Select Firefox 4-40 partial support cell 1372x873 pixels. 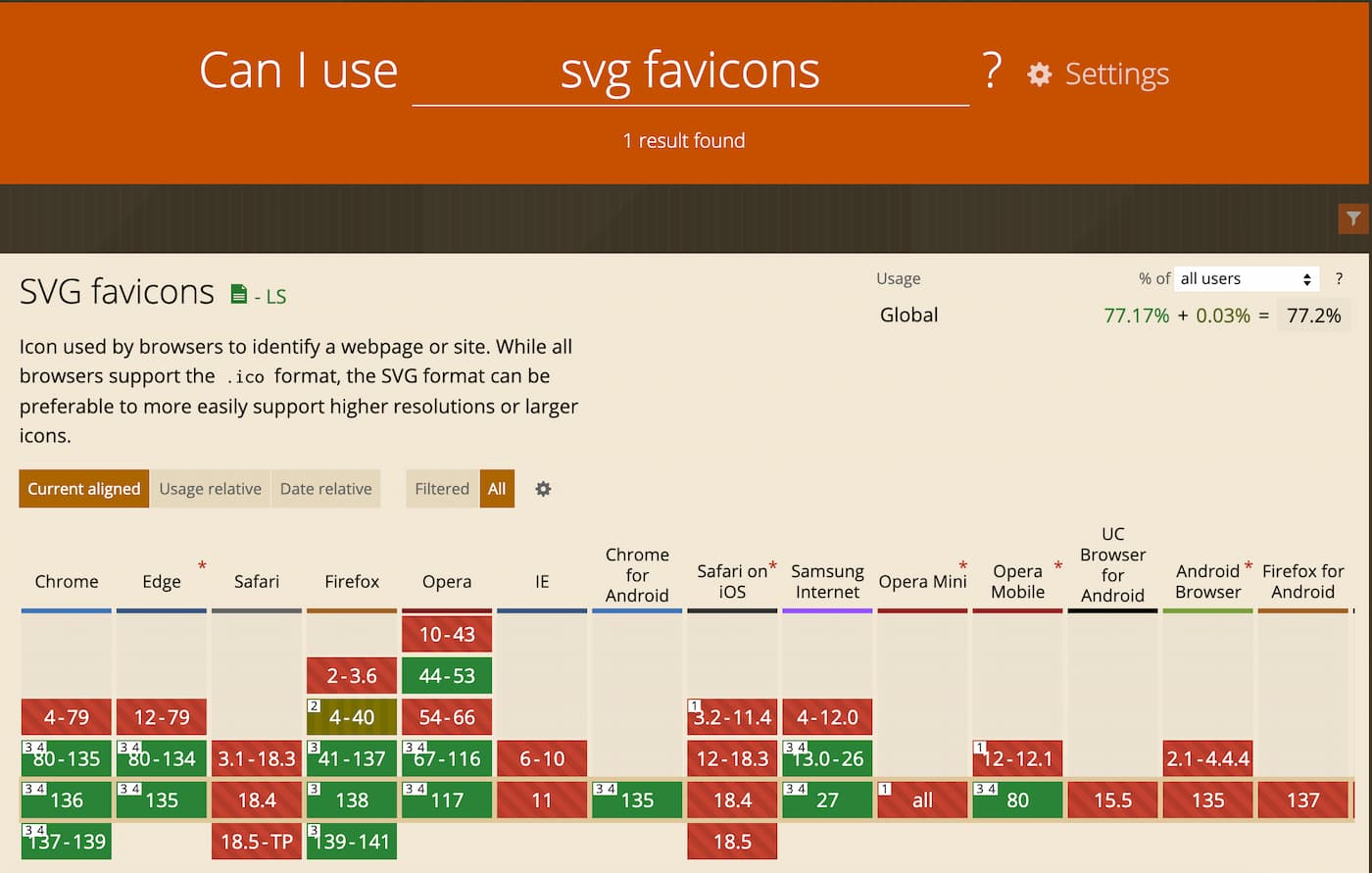point(352,717)
